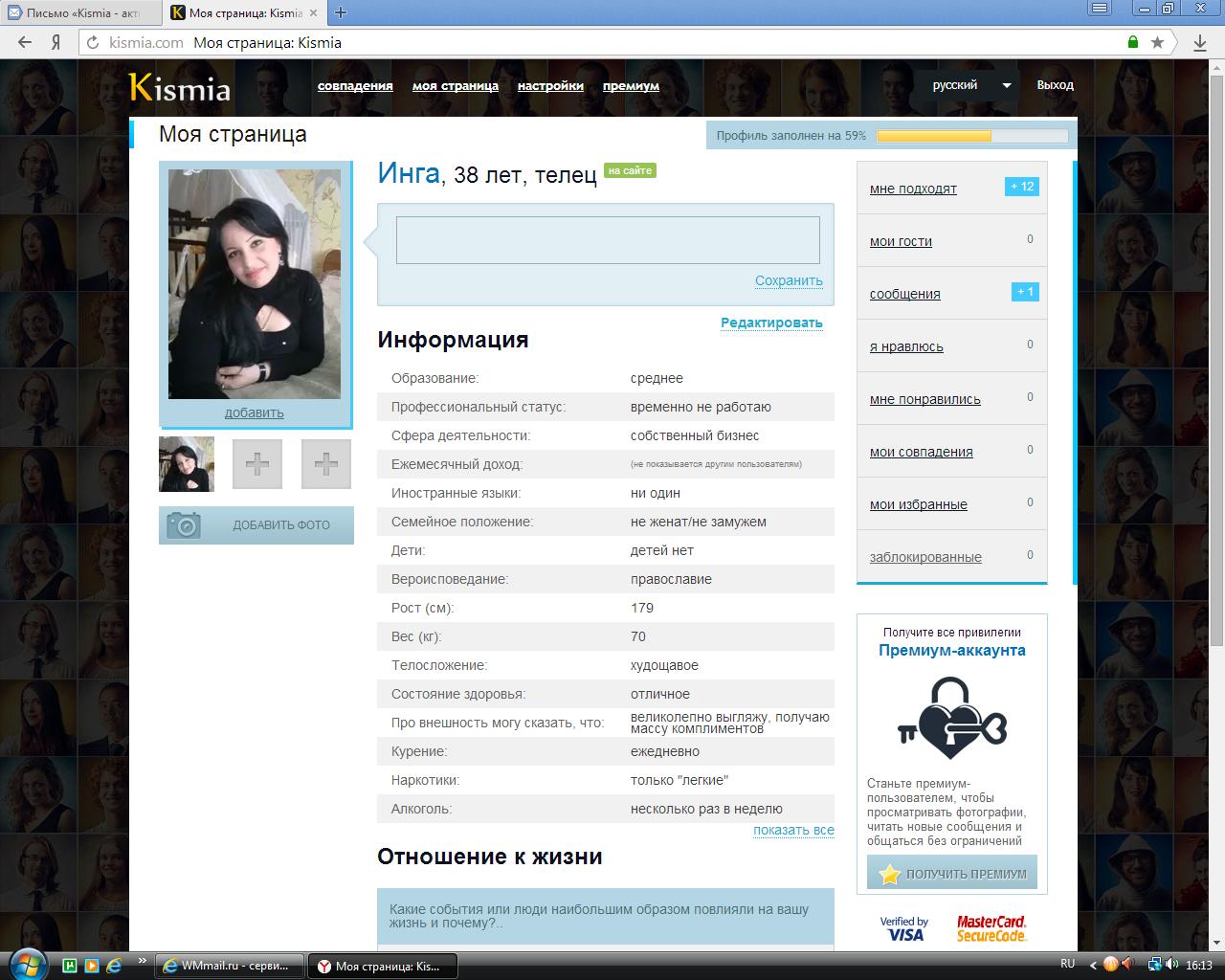Screen dimensions: 1225x980
Task: Open the моя страница menu item
Action: (x=456, y=85)
